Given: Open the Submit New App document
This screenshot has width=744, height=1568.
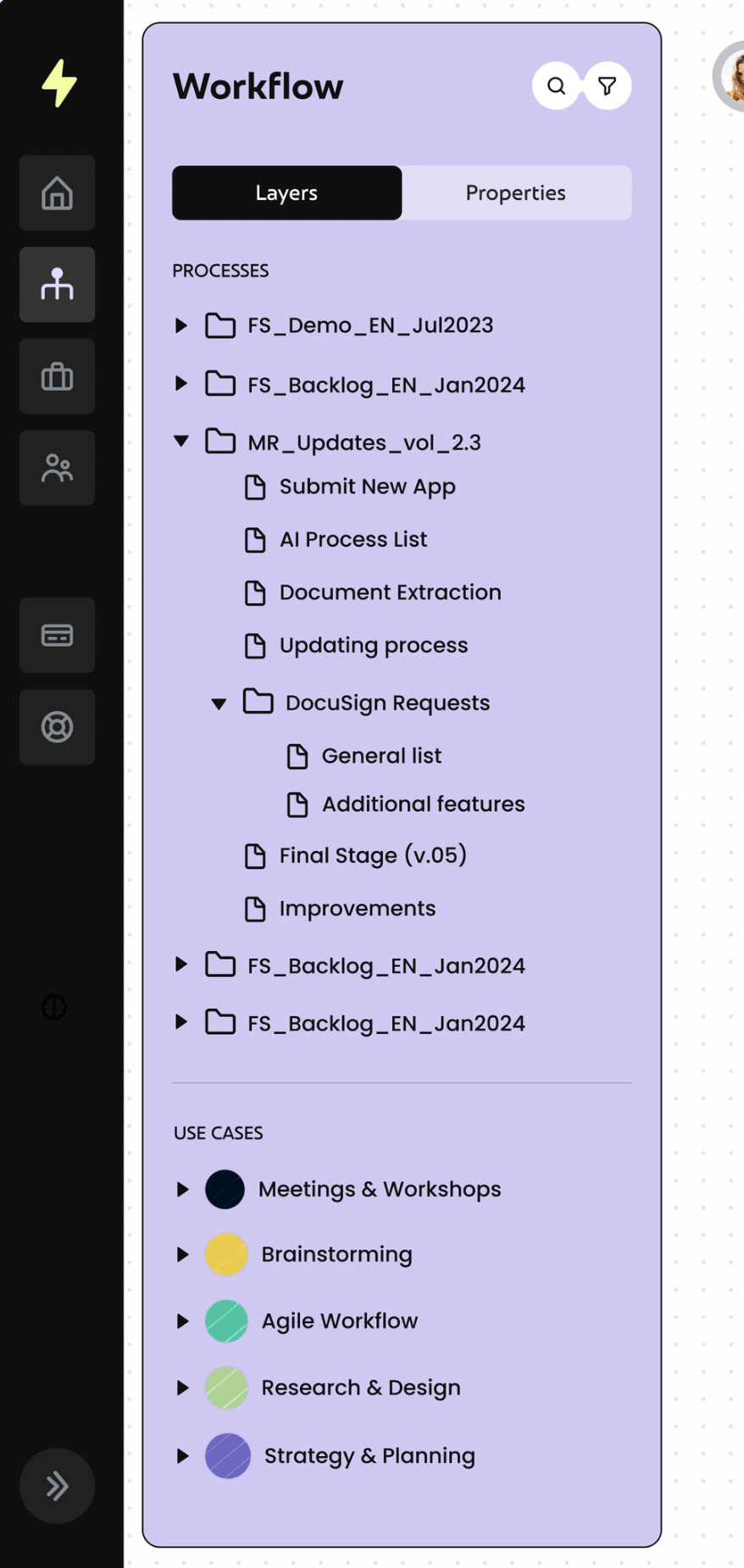Looking at the screenshot, I should [367, 487].
